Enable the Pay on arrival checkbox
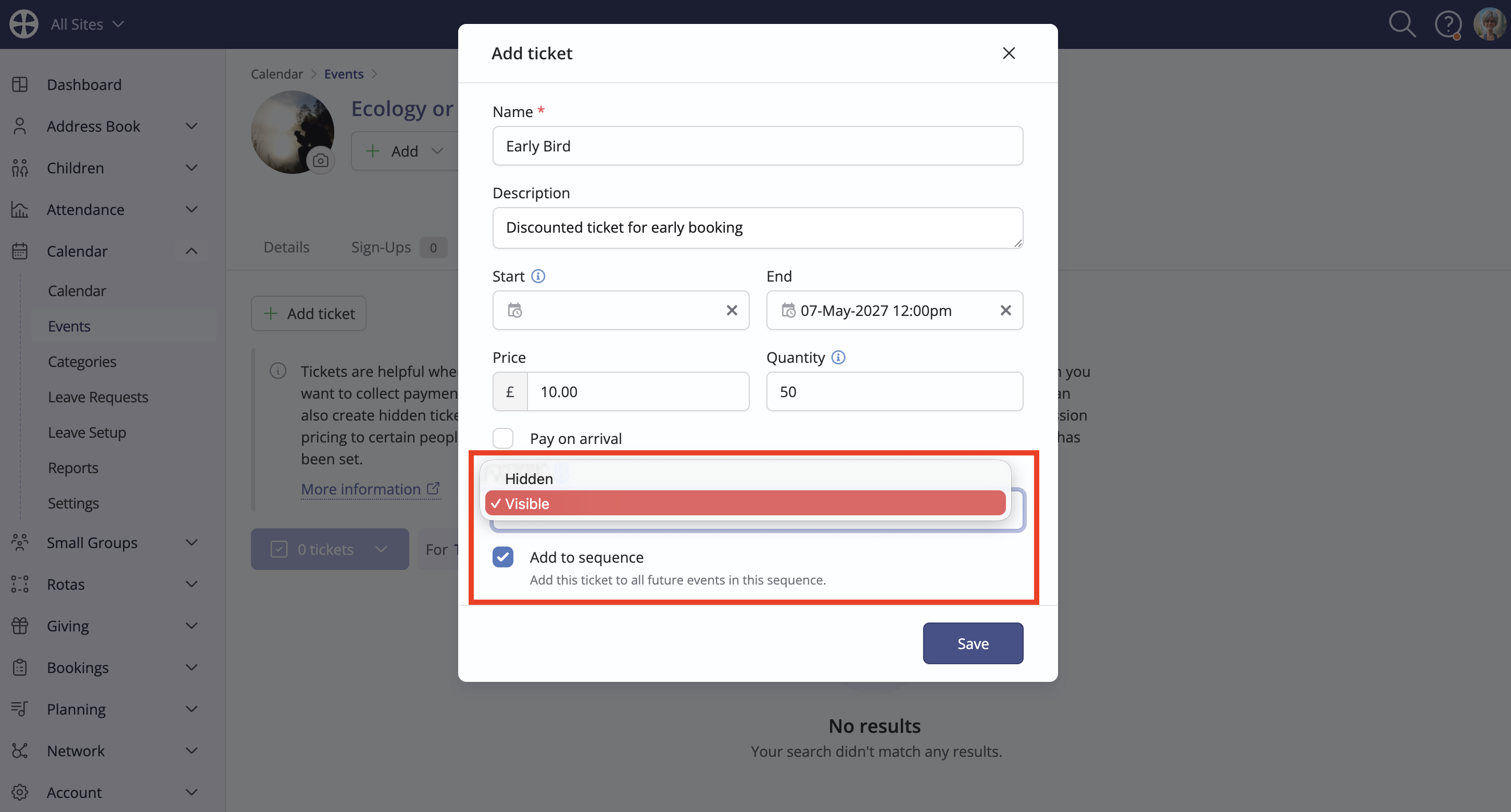This screenshot has width=1511, height=812. [x=502, y=438]
